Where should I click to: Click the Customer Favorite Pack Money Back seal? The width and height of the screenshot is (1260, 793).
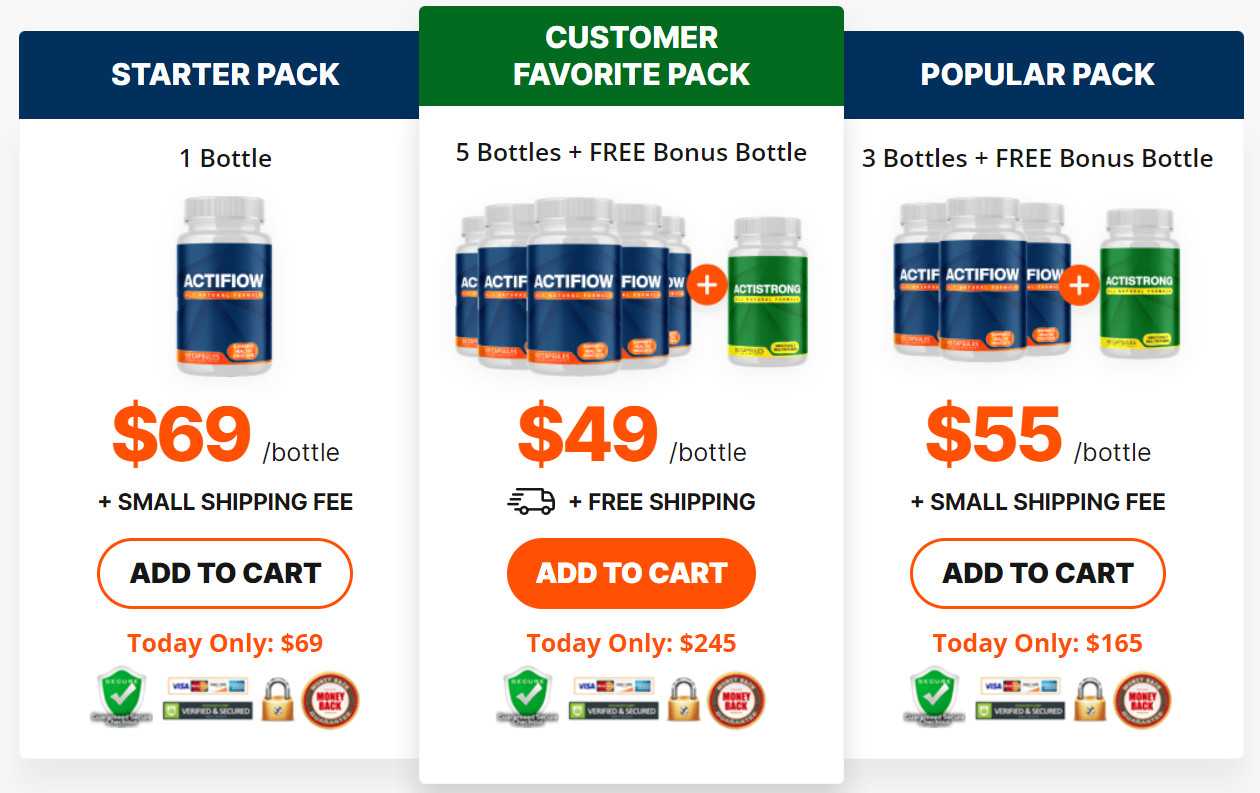737,699
